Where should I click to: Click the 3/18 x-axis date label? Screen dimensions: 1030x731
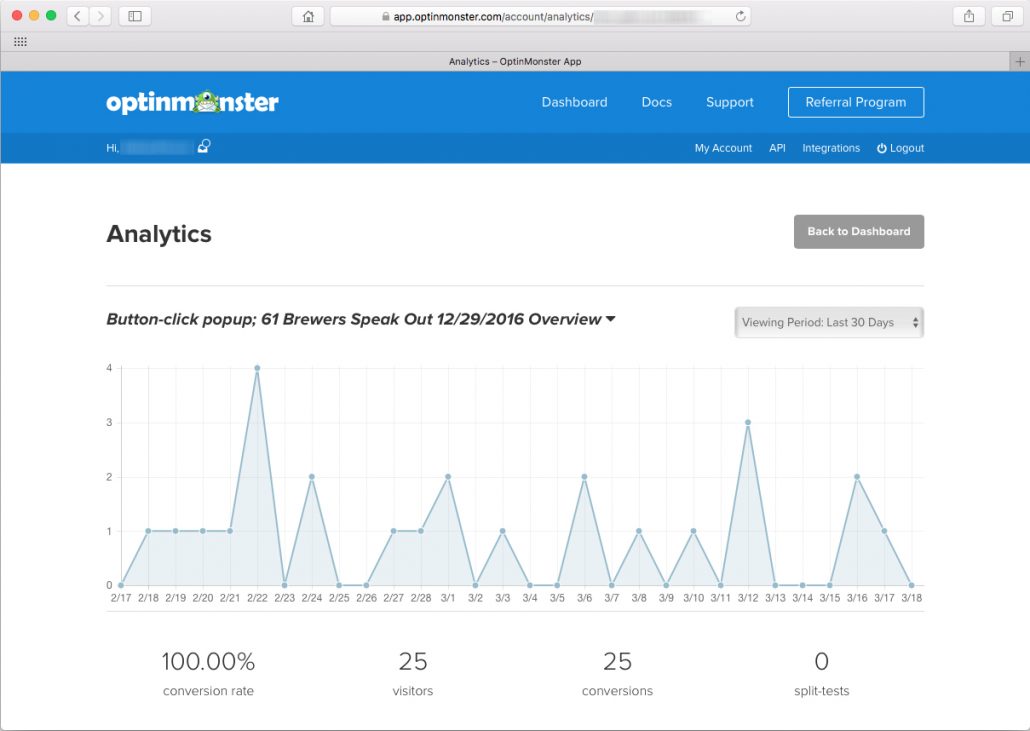tap(912, 598)
